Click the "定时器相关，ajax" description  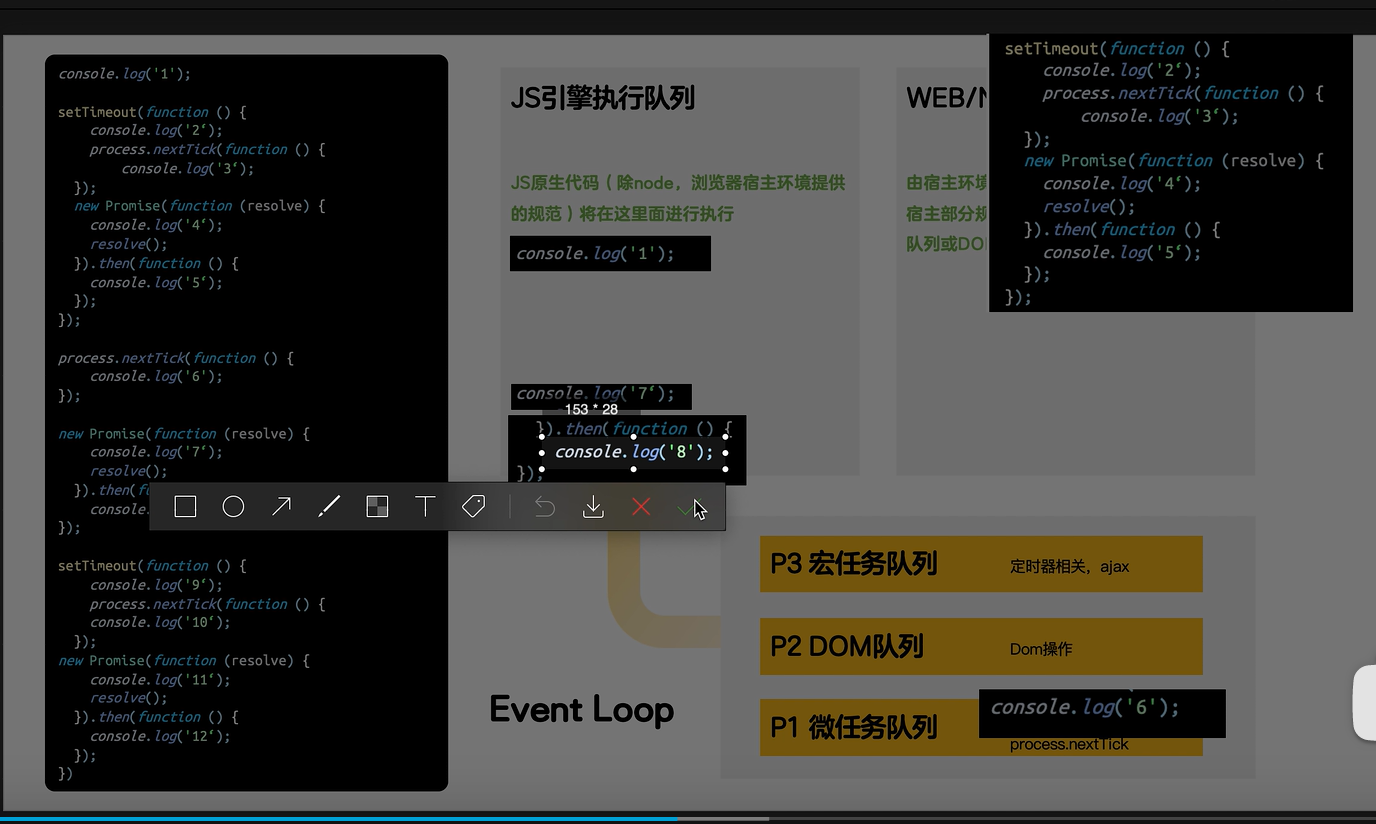(1069, 566)
